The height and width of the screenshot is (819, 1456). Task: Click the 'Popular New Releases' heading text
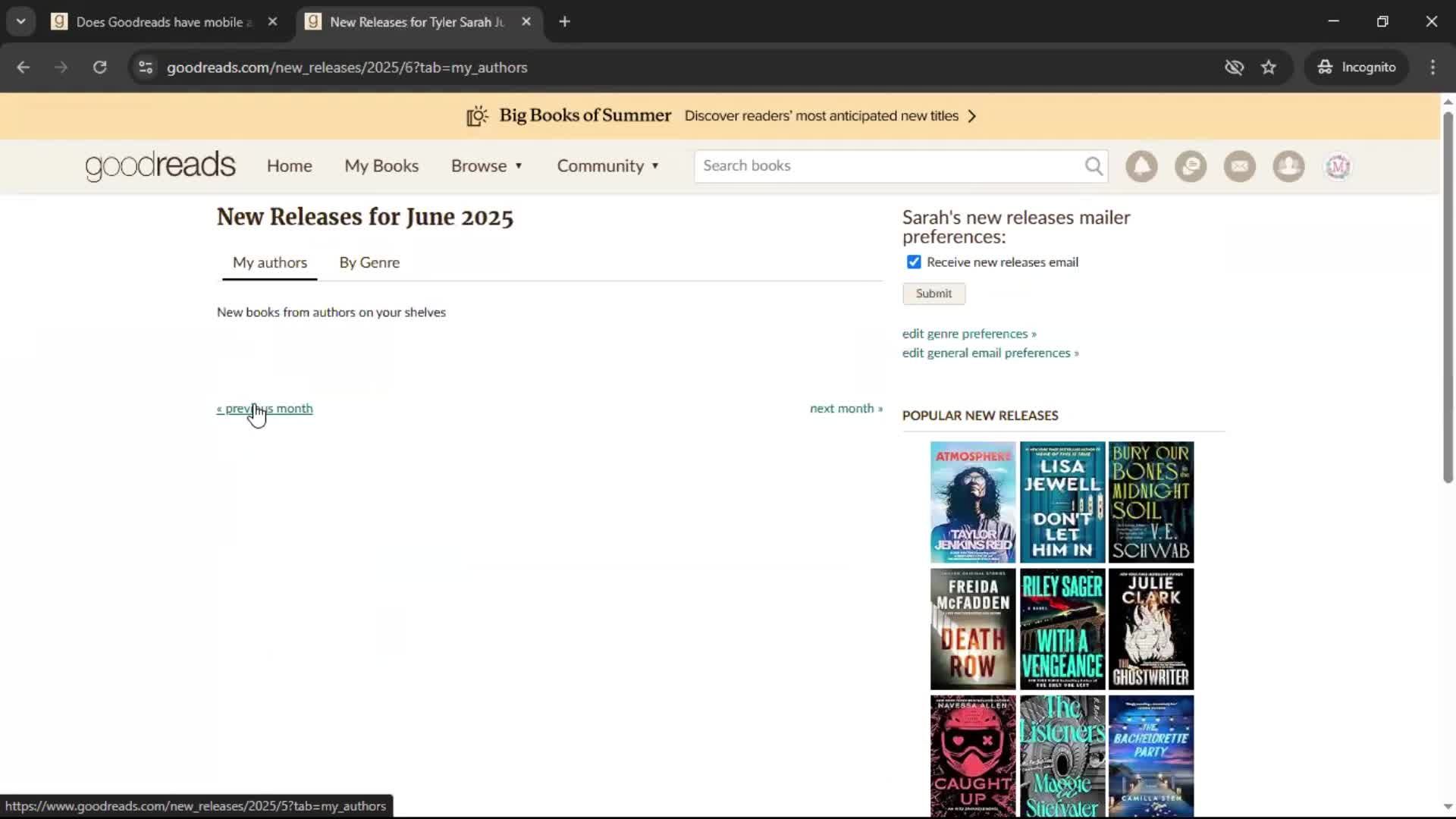tap(980, 416)
